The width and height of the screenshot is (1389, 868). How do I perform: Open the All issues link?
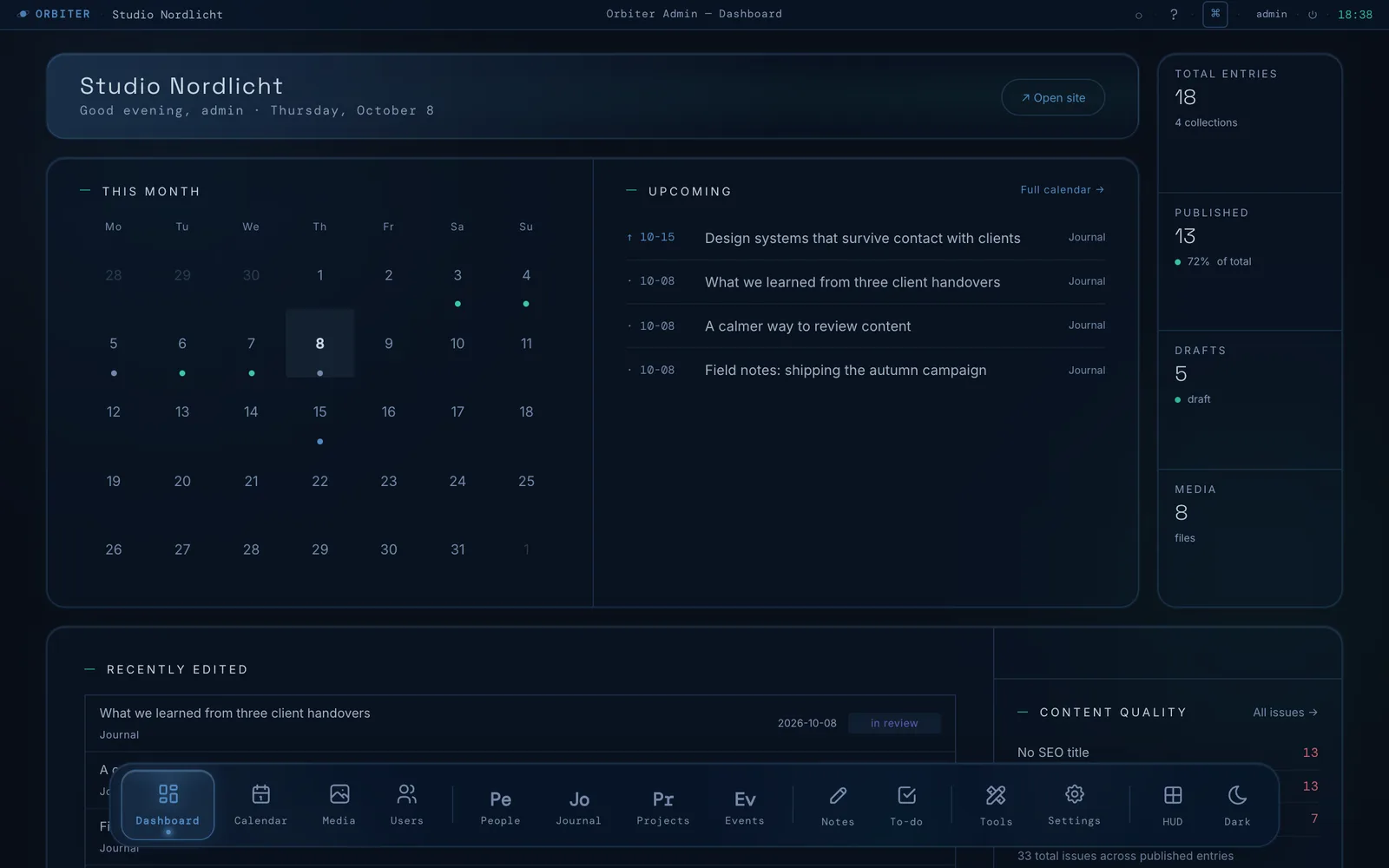coord(1285,713)
